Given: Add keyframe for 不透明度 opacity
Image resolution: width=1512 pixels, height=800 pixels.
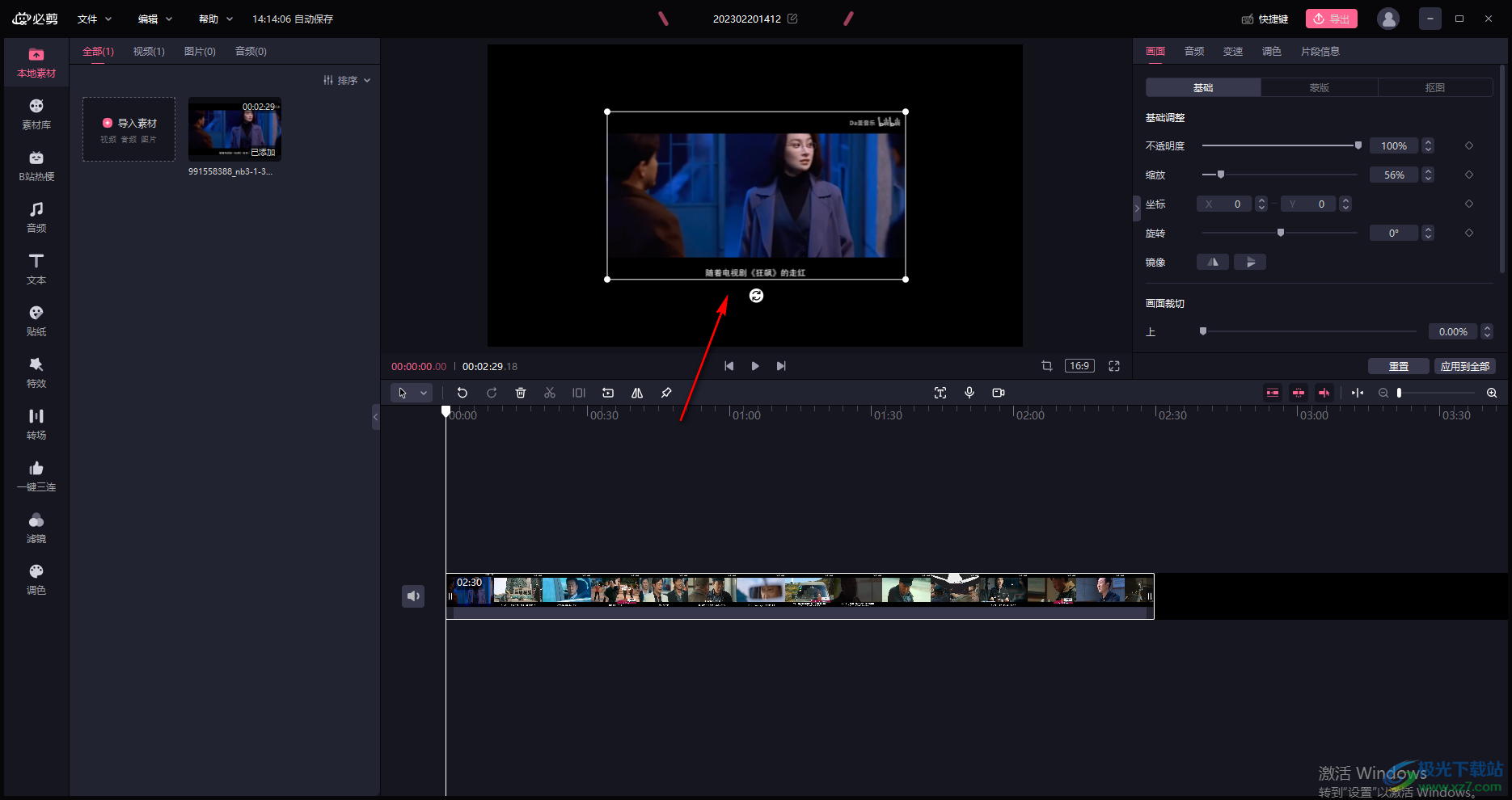Looking at the screenshot, I should click(1469, 145).
